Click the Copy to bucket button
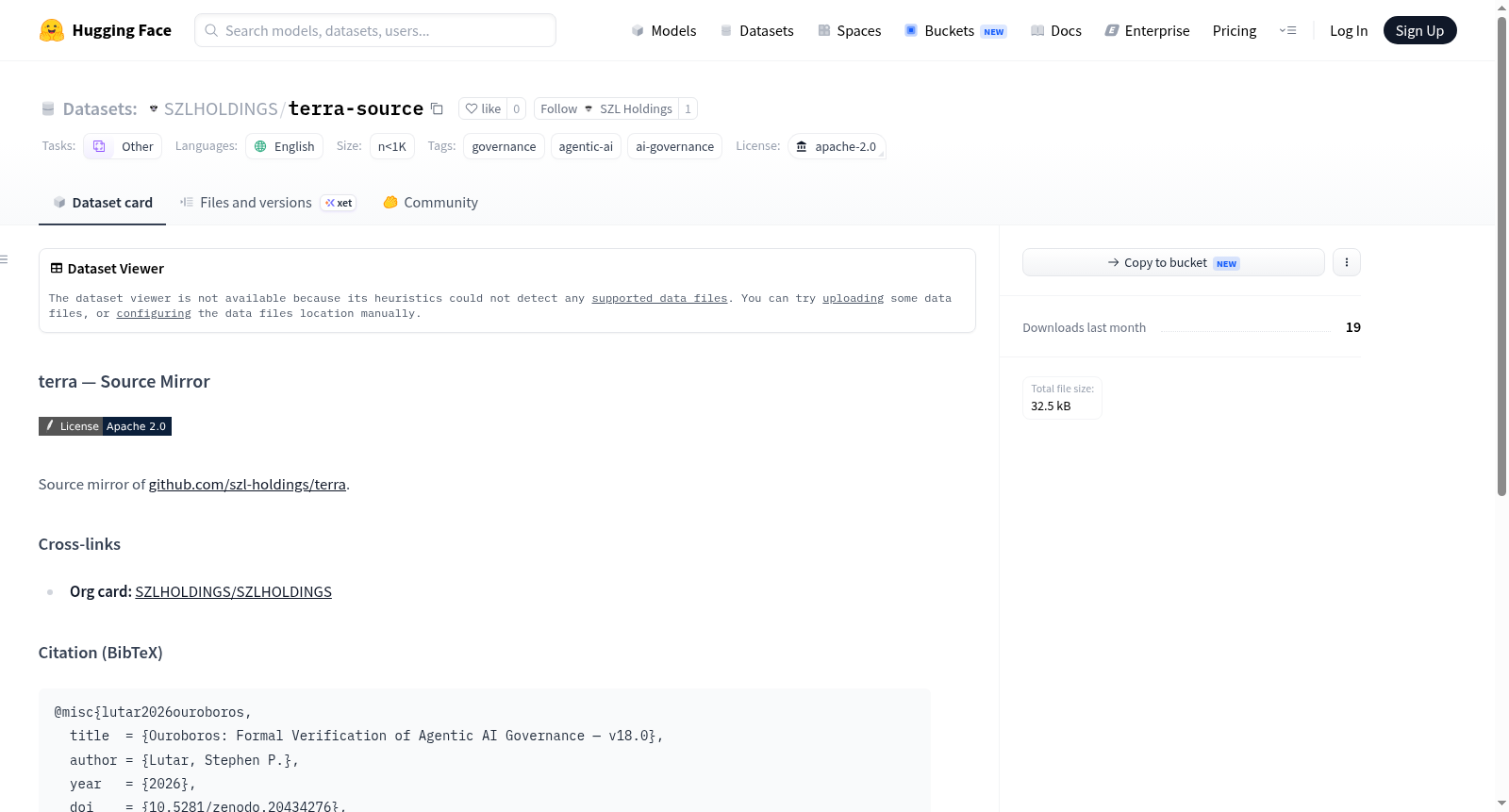1509x812 pixels. click(1173, 262)
